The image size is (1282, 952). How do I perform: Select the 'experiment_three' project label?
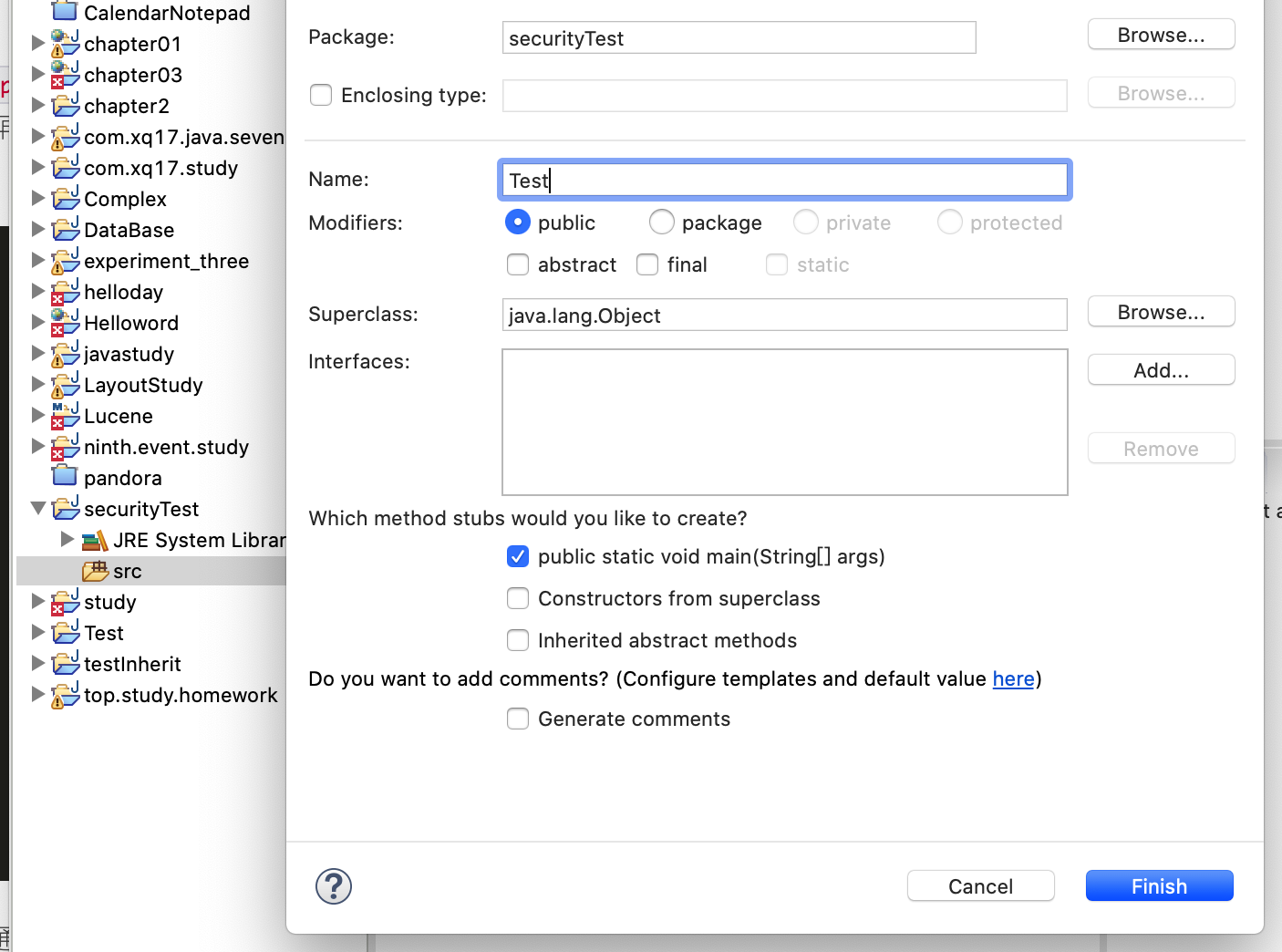pos(166,261)
